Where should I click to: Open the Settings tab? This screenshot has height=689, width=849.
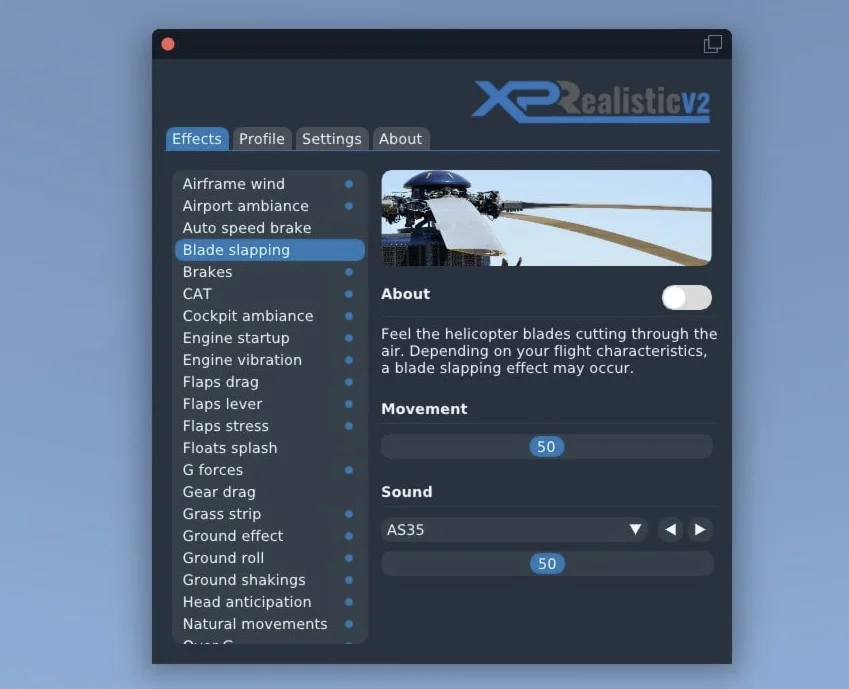click(x=331, y=139)
